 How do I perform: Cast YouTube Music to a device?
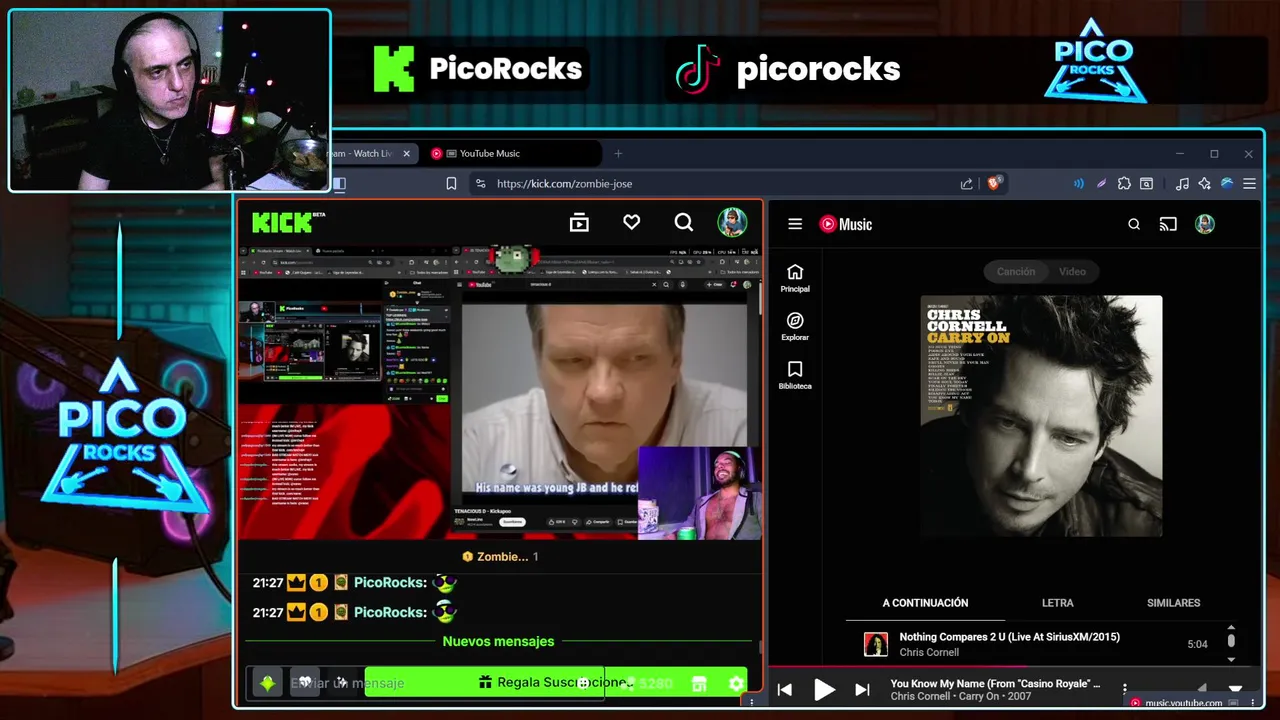(1168, 224)
